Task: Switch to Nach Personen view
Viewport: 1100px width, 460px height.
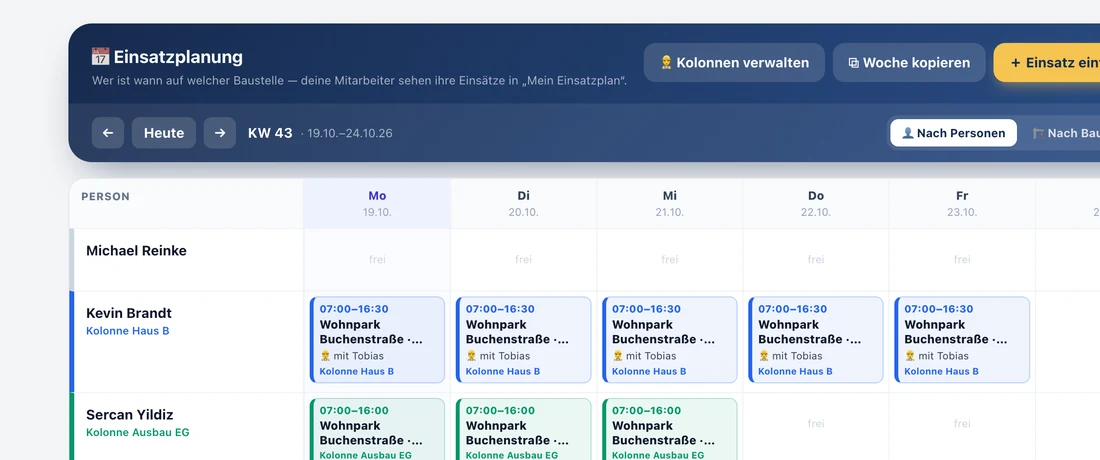Action: [x=953, y=133]
